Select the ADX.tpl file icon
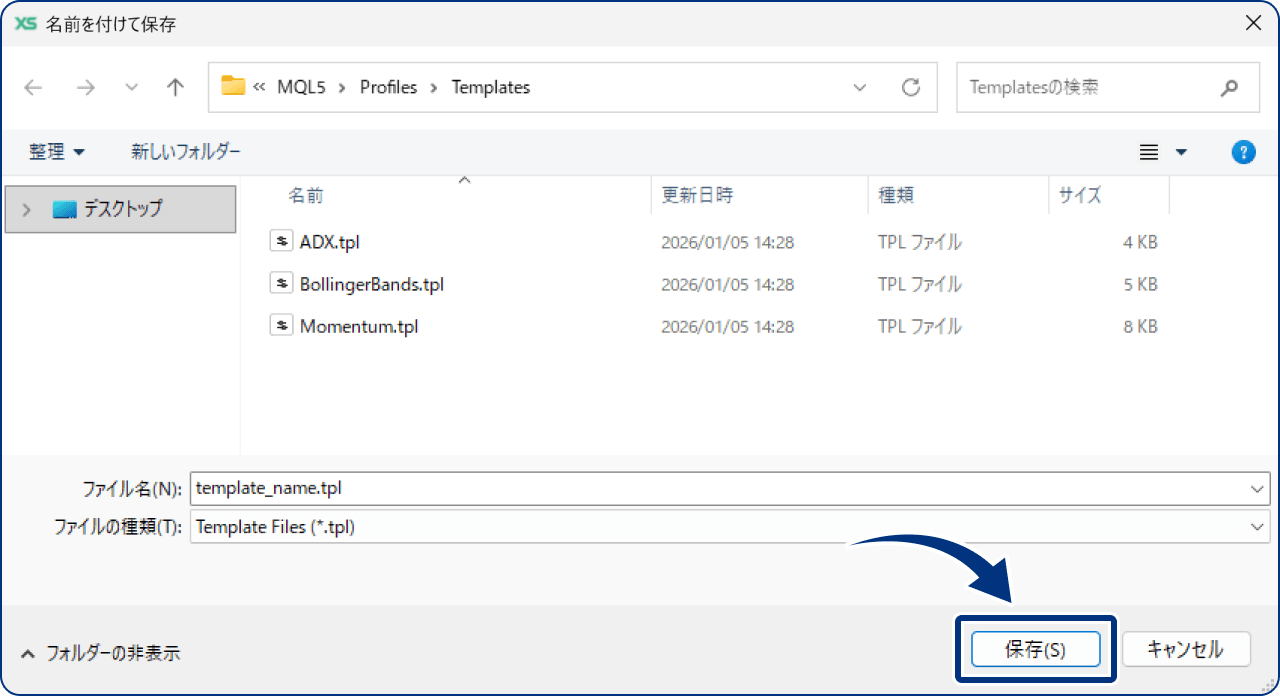Viewport: 1280px width, 696px height. [281, 241]
